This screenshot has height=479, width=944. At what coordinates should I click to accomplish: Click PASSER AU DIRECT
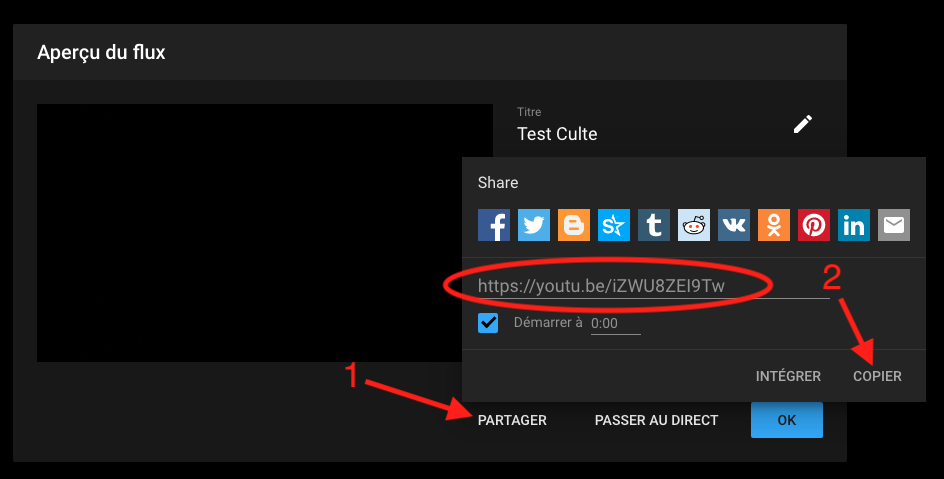tap(656, 420)
